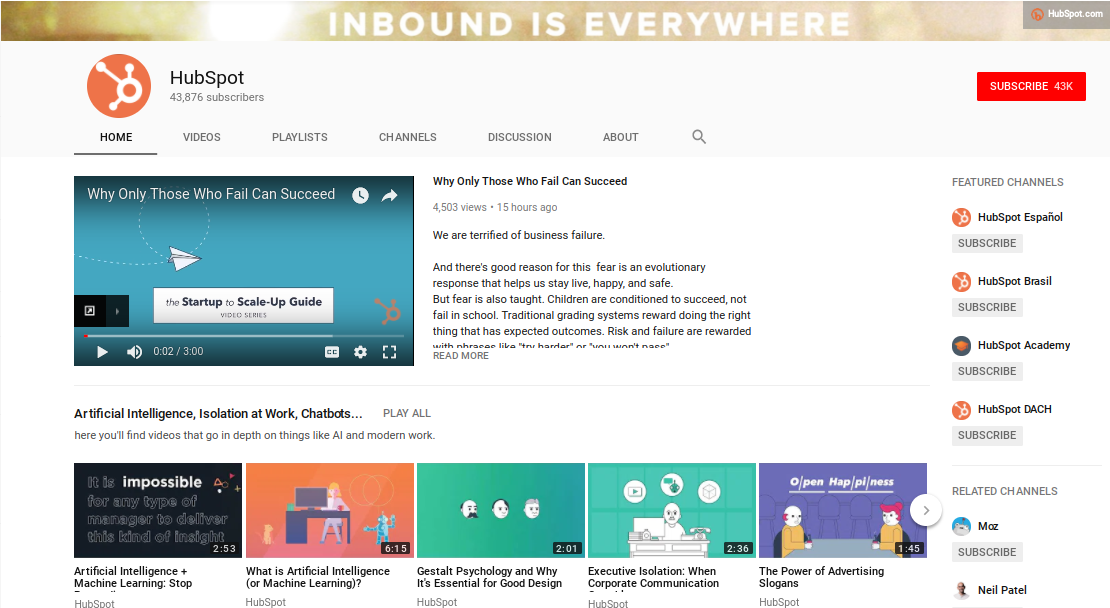
Task: Click Play All for the playlist
Action: click(x=407, y=413)
